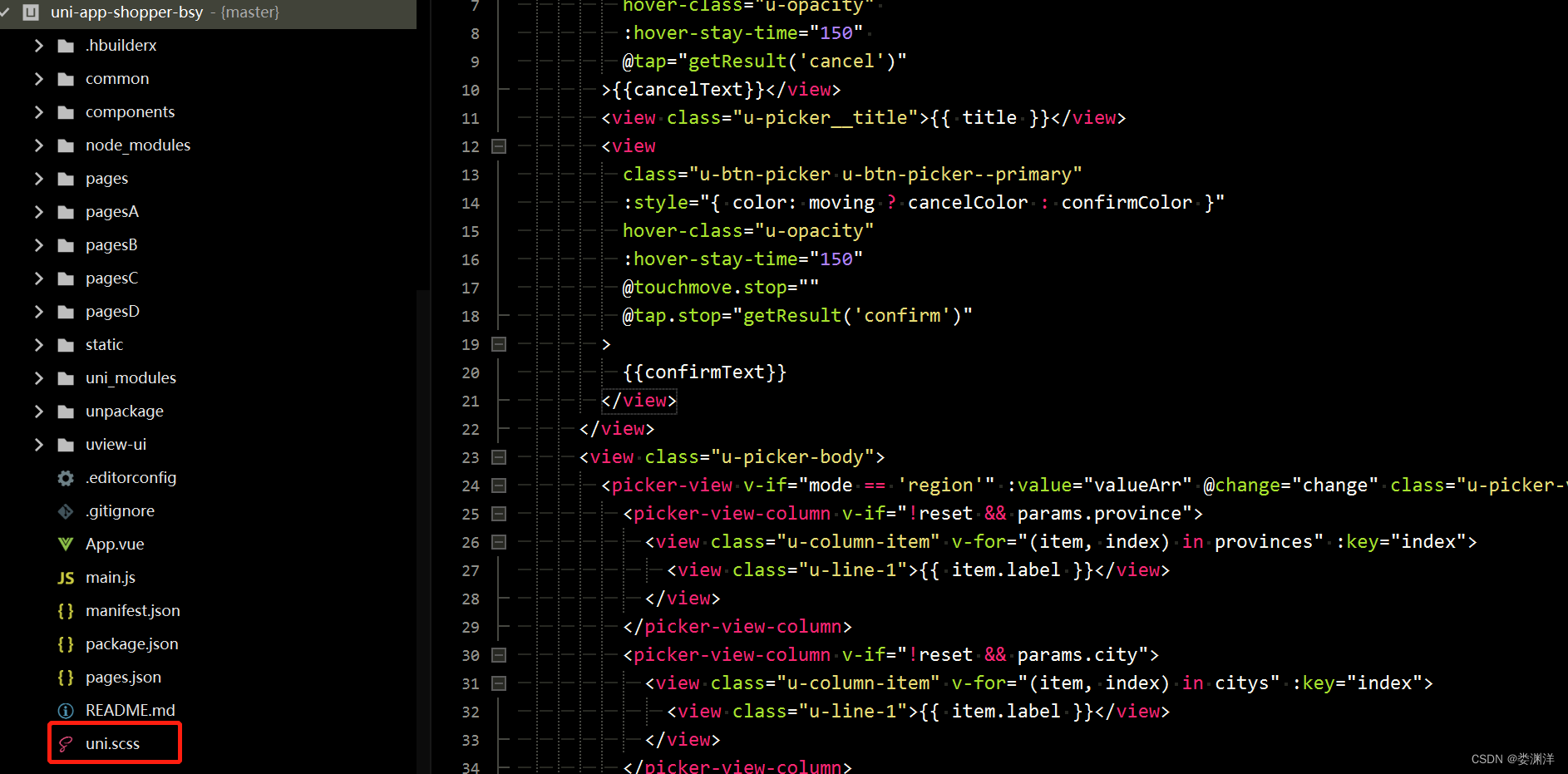Collapse the code fold at line 31

tap(499, 683)
